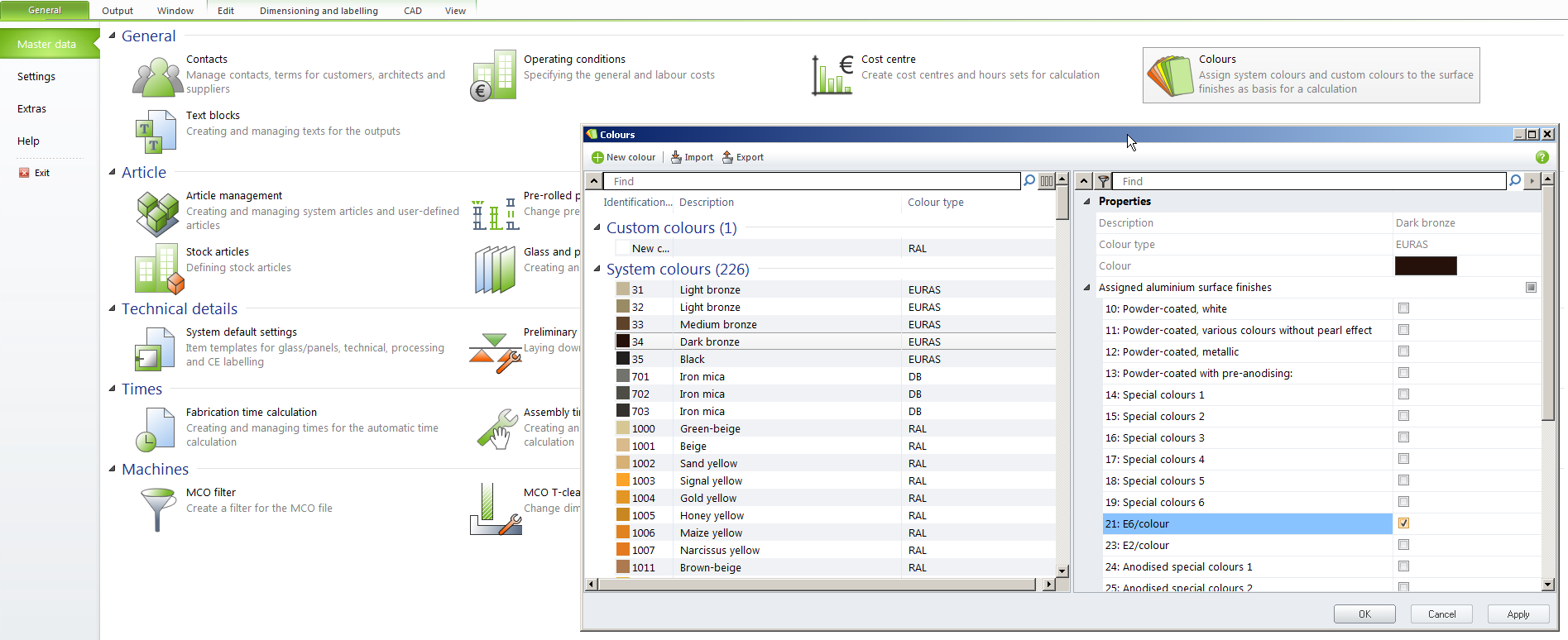Enable the 12: Powder-coated, metallic checkbox
The height and width of the screenshot is (640, 1568).
(1403, 351)
